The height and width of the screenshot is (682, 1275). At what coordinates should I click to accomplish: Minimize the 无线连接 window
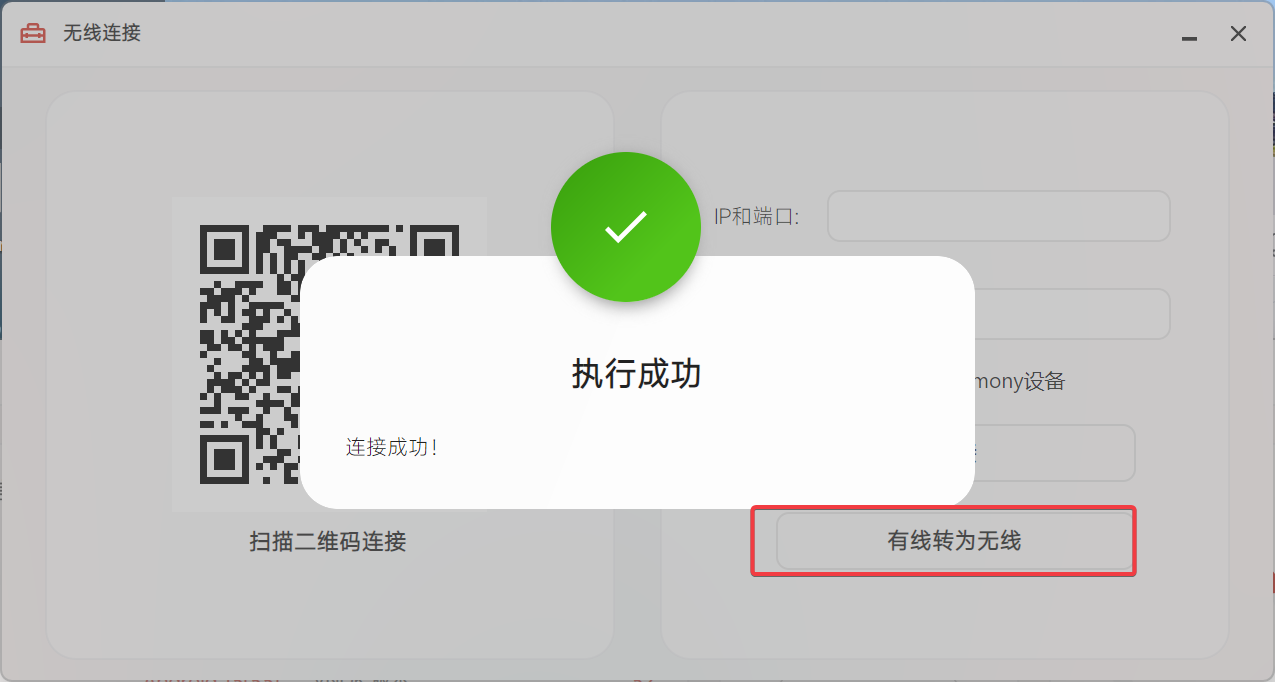point(1189,34)
